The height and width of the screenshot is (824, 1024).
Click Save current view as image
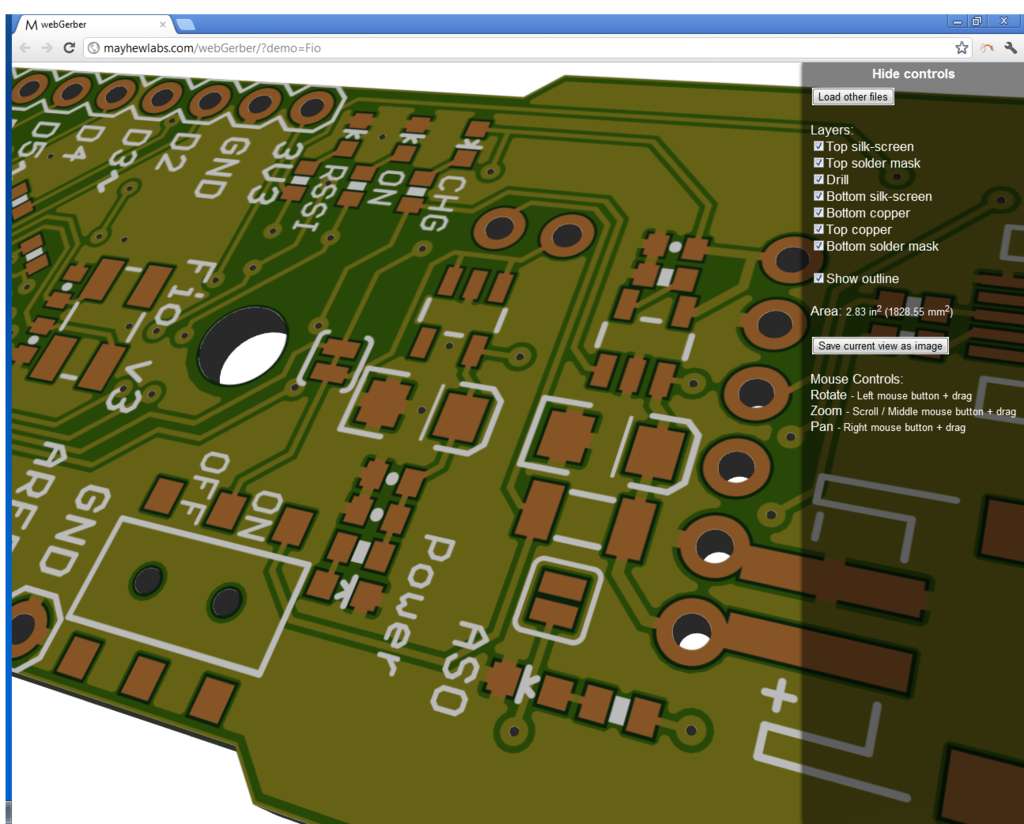(880, 346)
